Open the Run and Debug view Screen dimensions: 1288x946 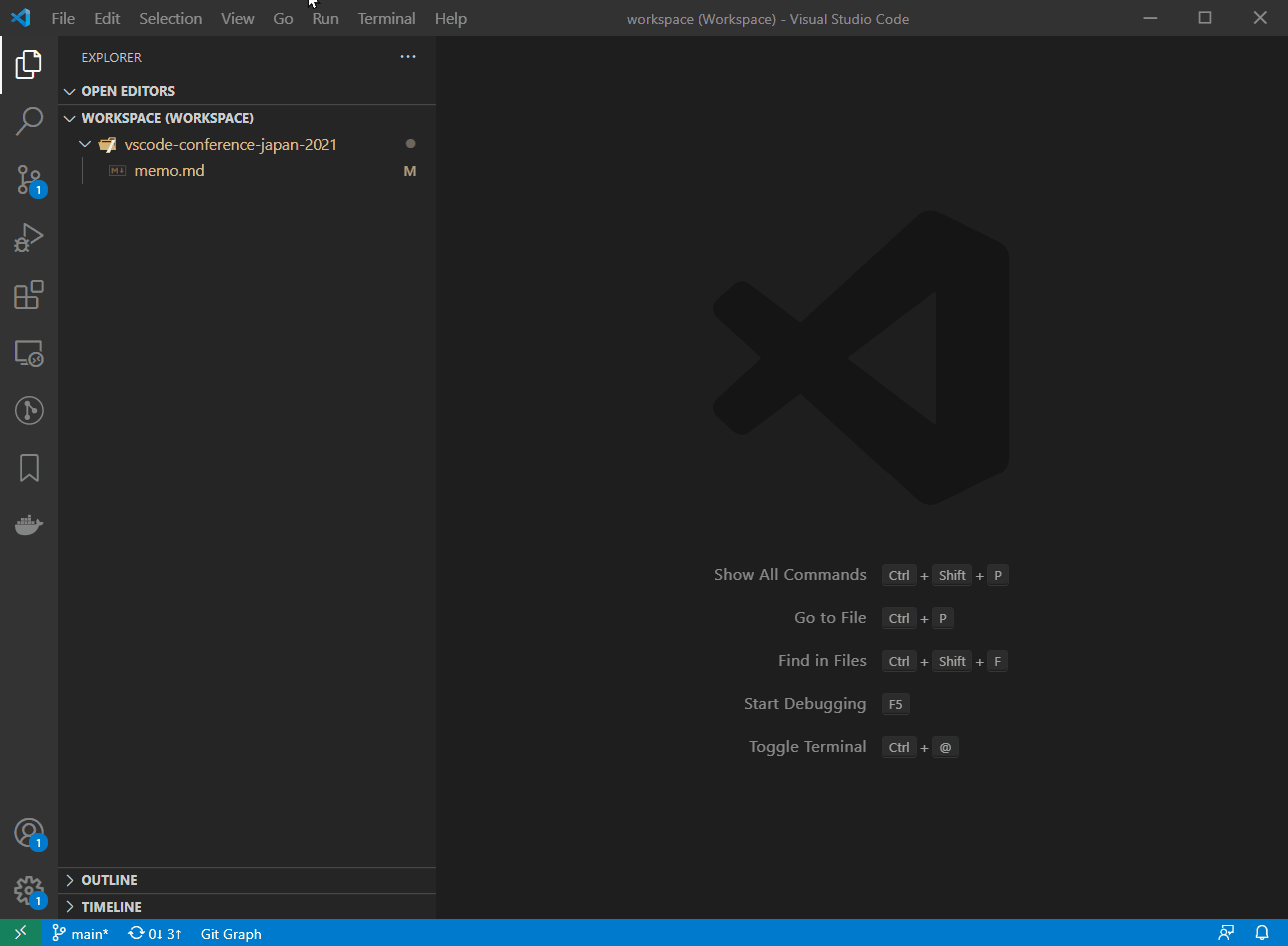point(29,237)
